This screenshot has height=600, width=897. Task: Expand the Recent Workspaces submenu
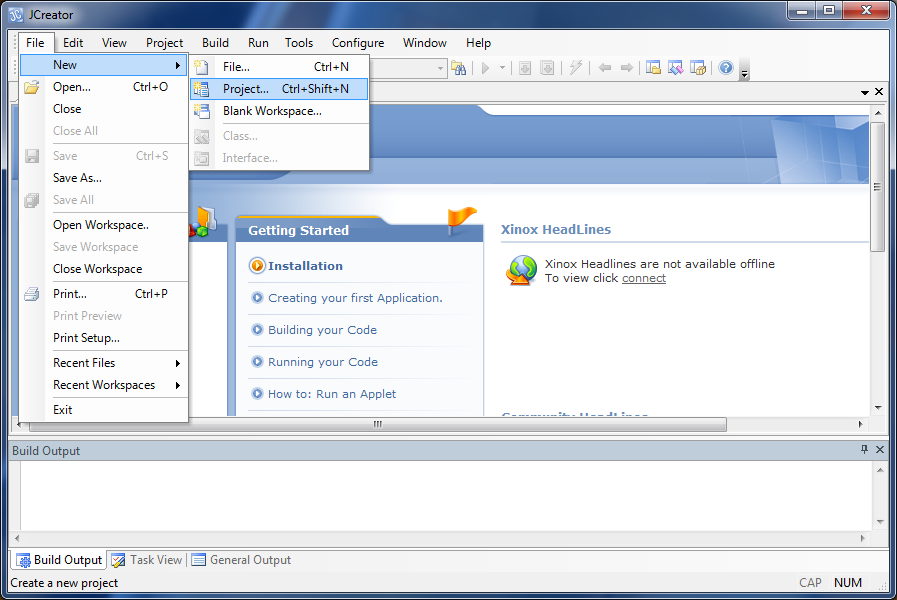tap(104, 385)
